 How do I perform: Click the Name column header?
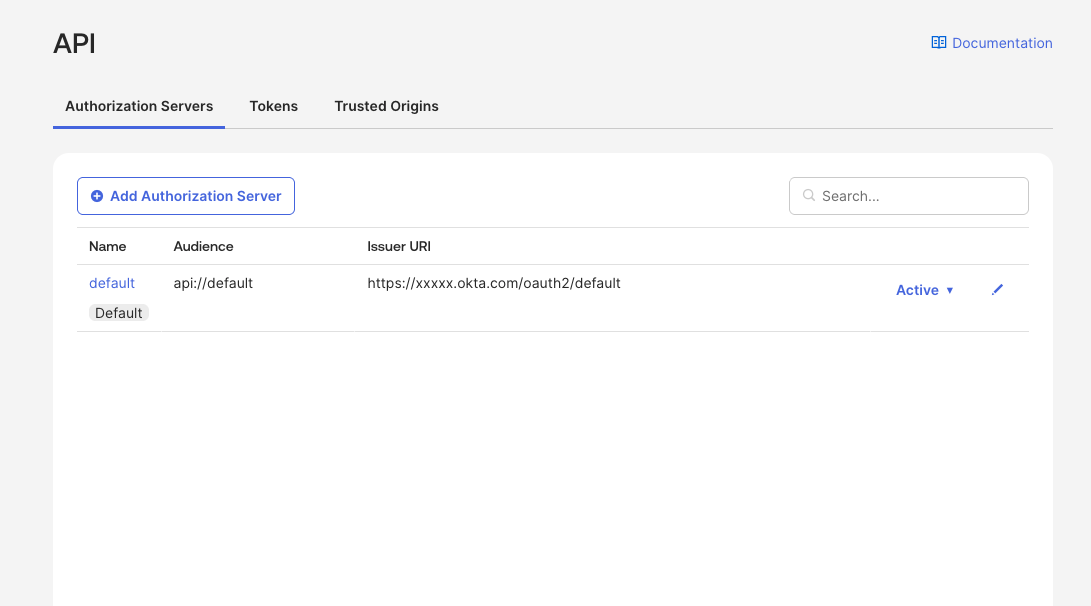pos(106,246)
